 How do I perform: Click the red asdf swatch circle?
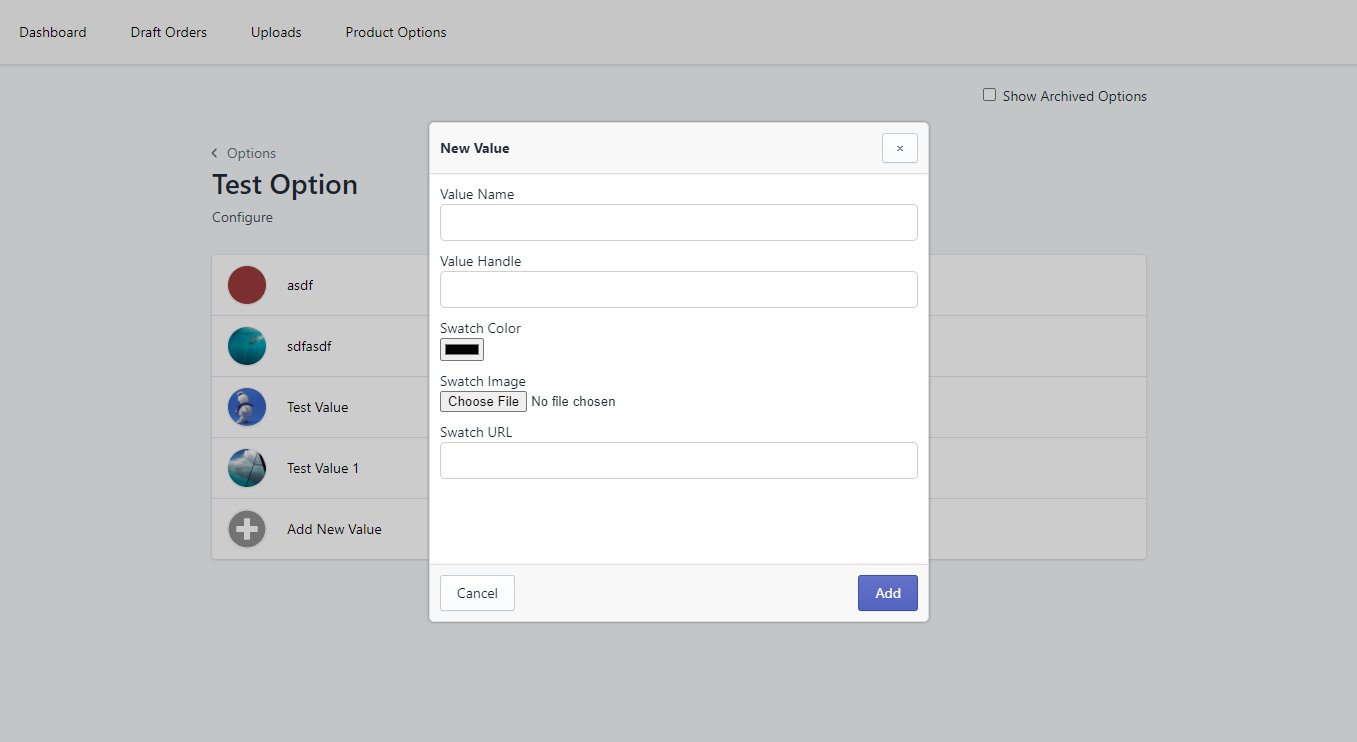pos(246,285)
